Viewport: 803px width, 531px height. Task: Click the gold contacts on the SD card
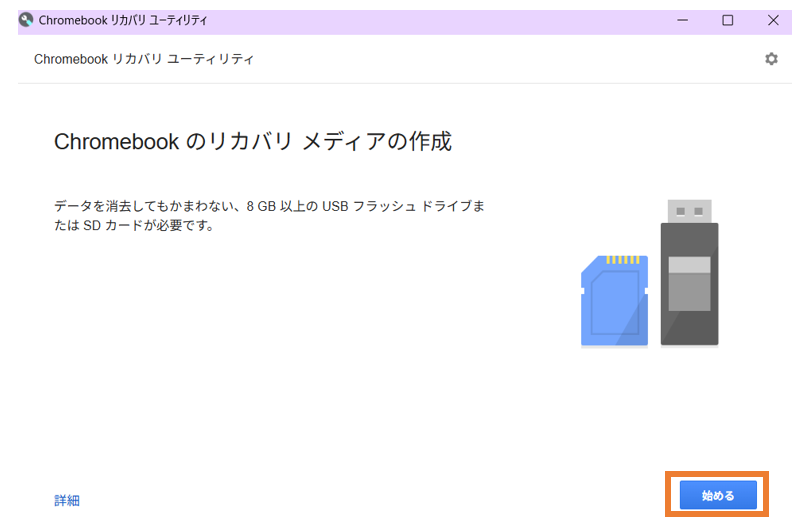[x=624, y=260]
